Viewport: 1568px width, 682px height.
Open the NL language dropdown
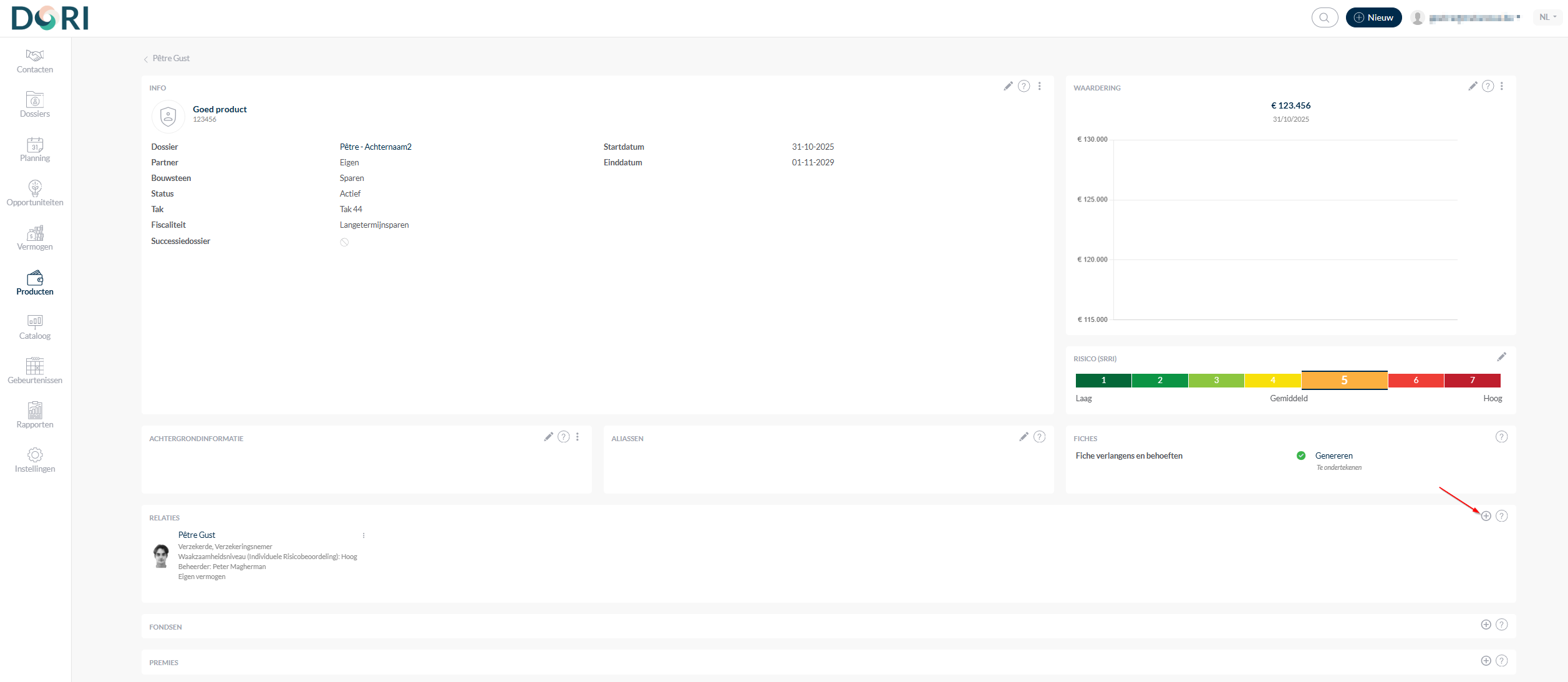click(1547, 17)
